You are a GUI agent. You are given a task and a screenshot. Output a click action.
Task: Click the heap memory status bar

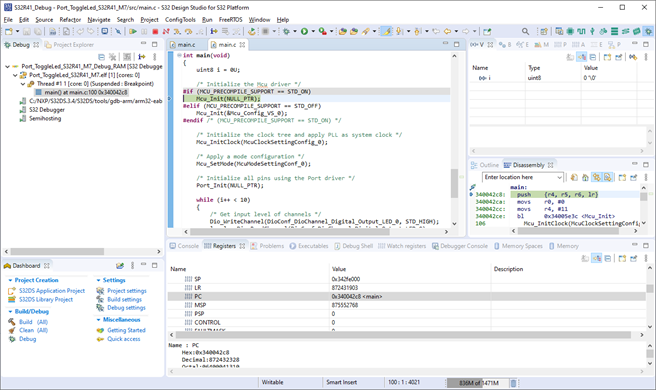[x=478, y=383]
